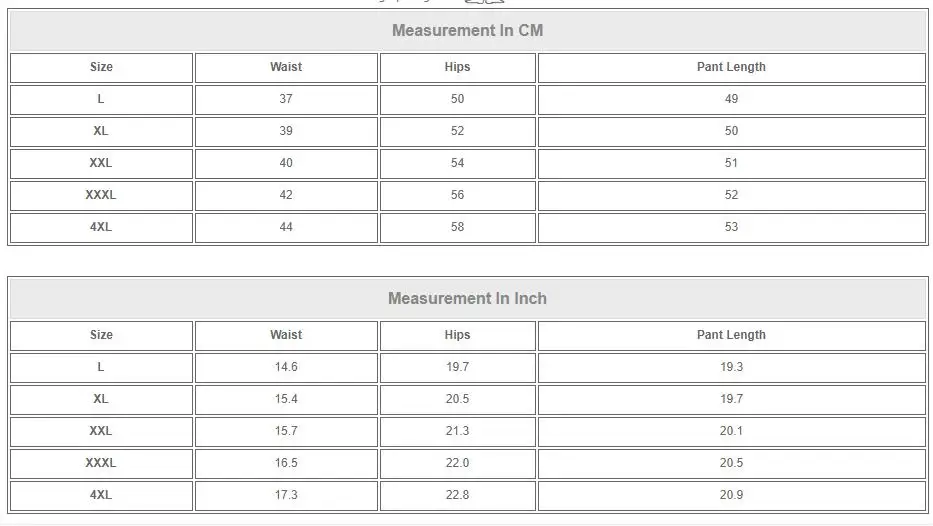933x526 pixels.
Task: Click hips value 22.8 in Inch table
Action: tap(457, 495)
